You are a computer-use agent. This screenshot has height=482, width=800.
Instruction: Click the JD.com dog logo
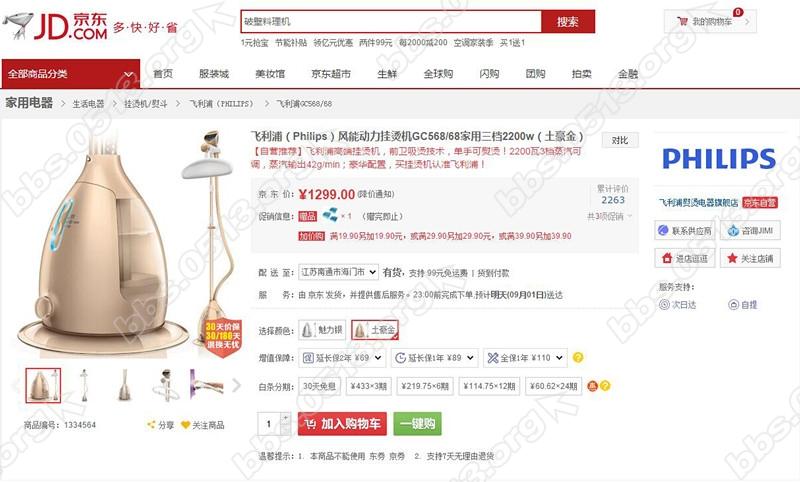pos(17,26)
